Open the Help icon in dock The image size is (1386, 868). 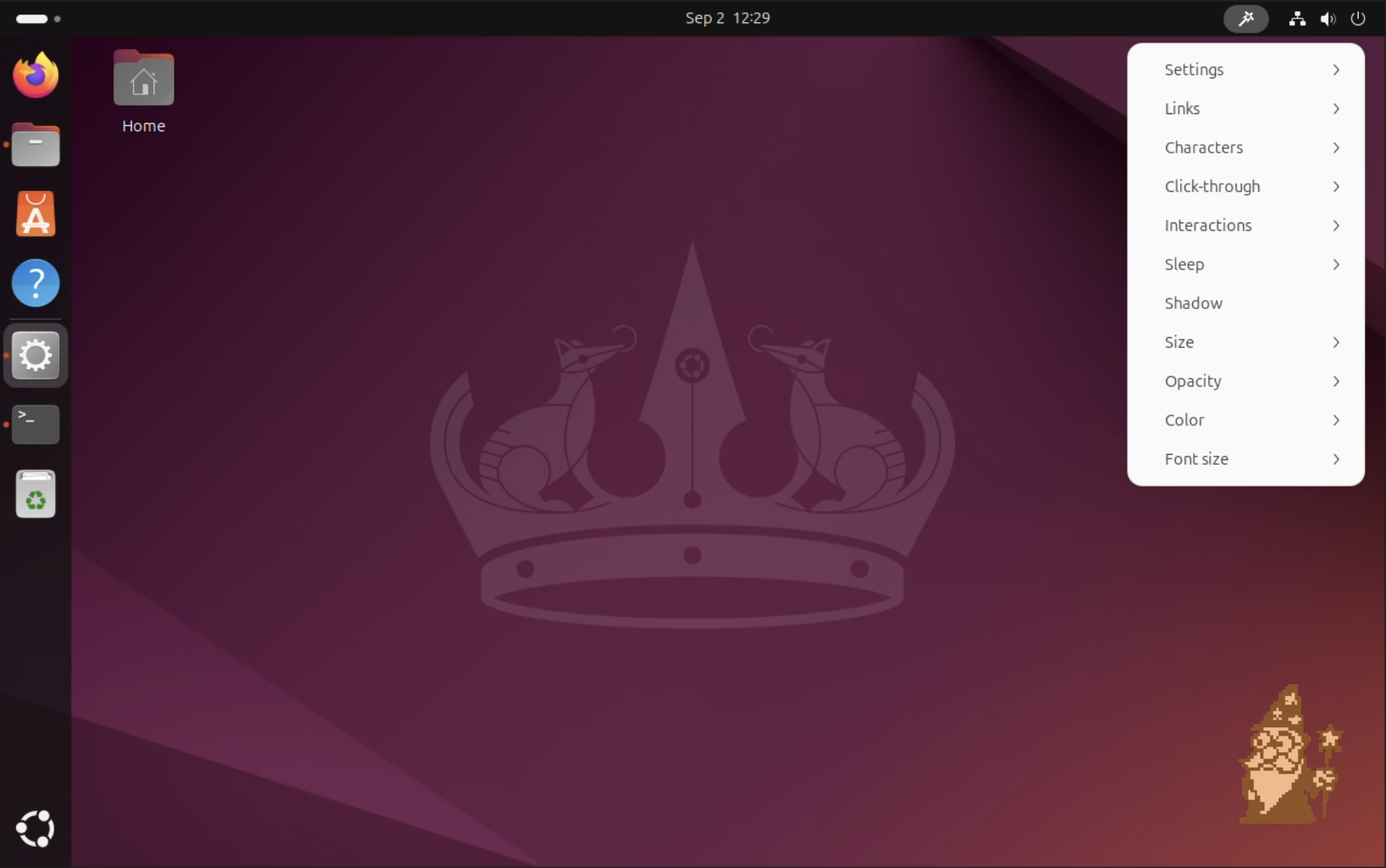pos(36,283)
